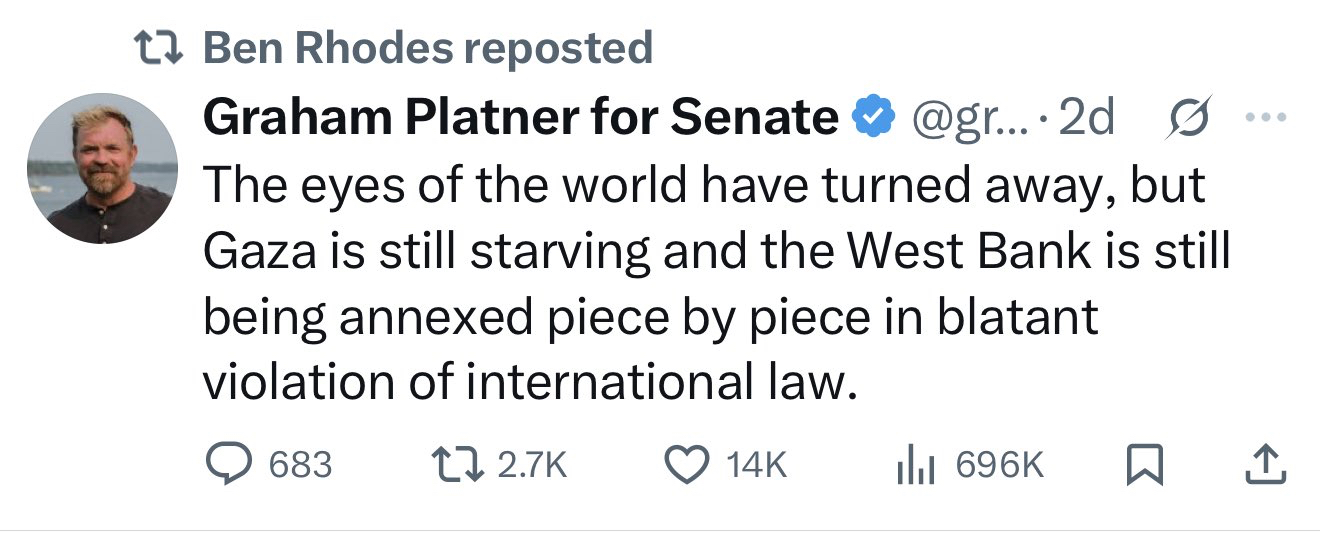This screenshot has width=1320, height=535.
Task: Open the tweet text about Gaza
Action: tap(700, 284)
